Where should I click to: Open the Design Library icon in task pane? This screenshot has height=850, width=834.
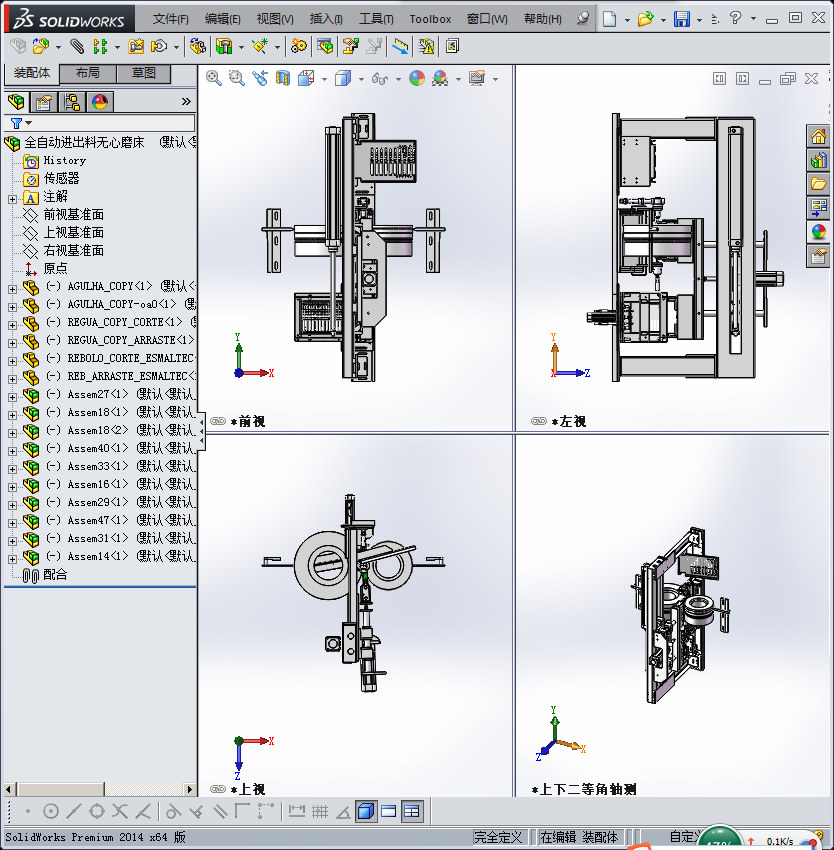[818, 159]
